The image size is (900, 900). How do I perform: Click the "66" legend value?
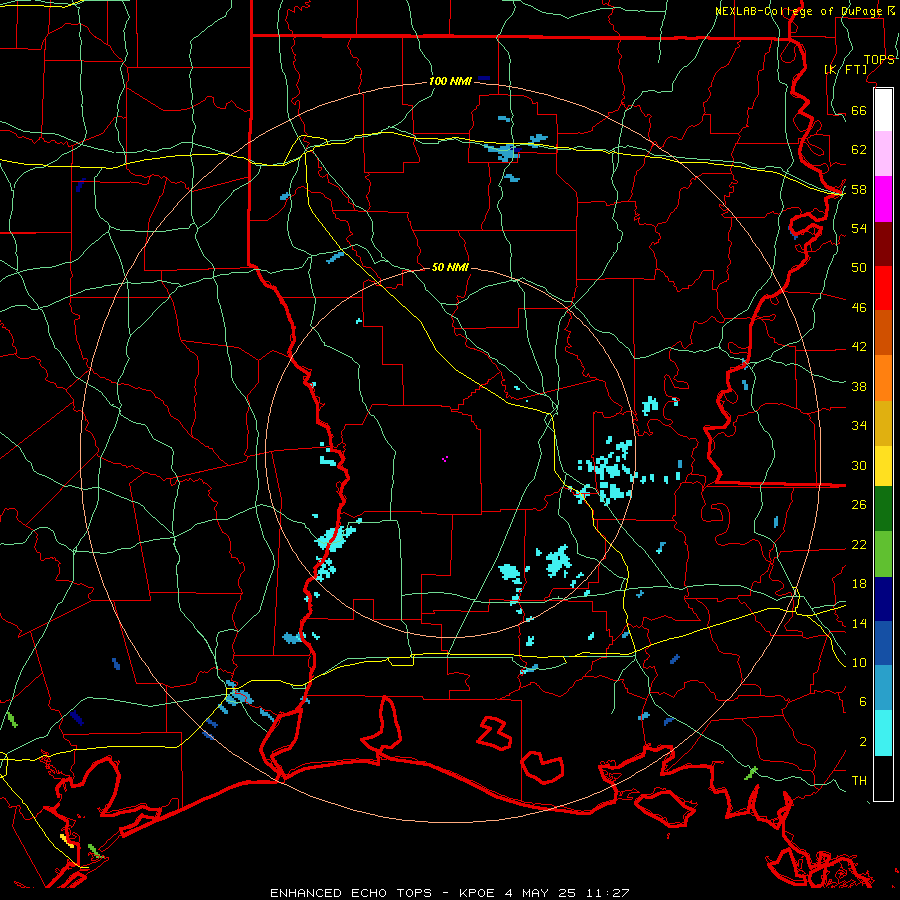[859, 110]
